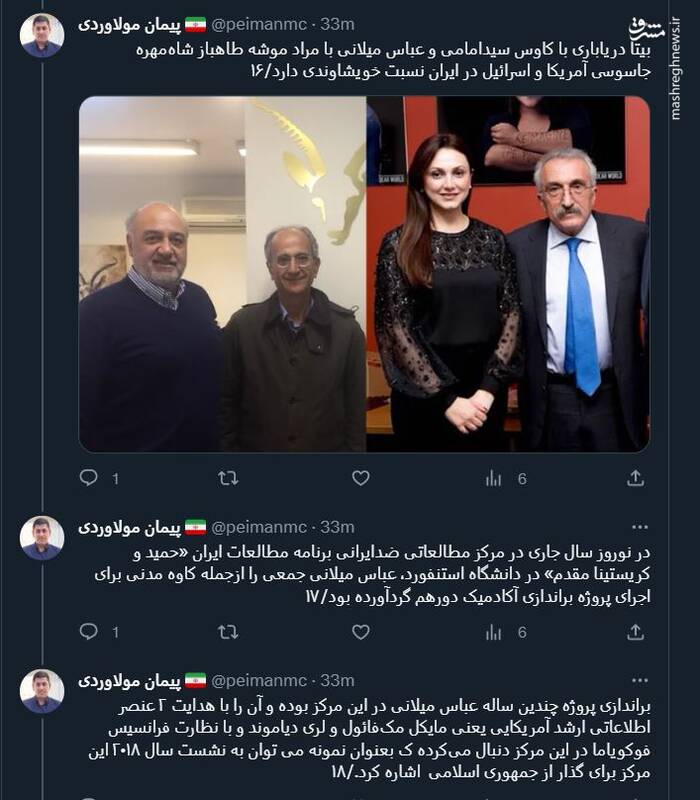
Task: Open author name on the third tweet
Action: point(130,681)
